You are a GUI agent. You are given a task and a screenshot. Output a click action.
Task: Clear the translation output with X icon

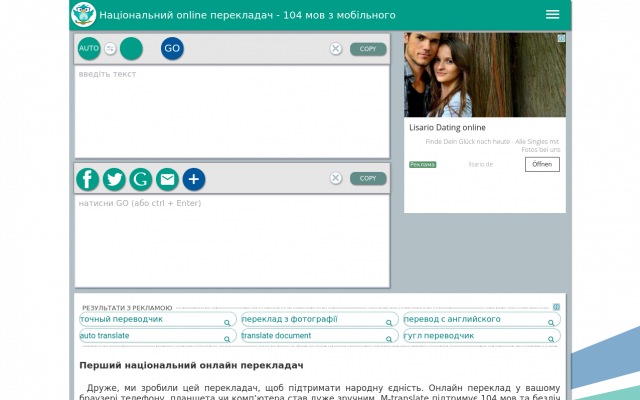[x=336, y=178]
